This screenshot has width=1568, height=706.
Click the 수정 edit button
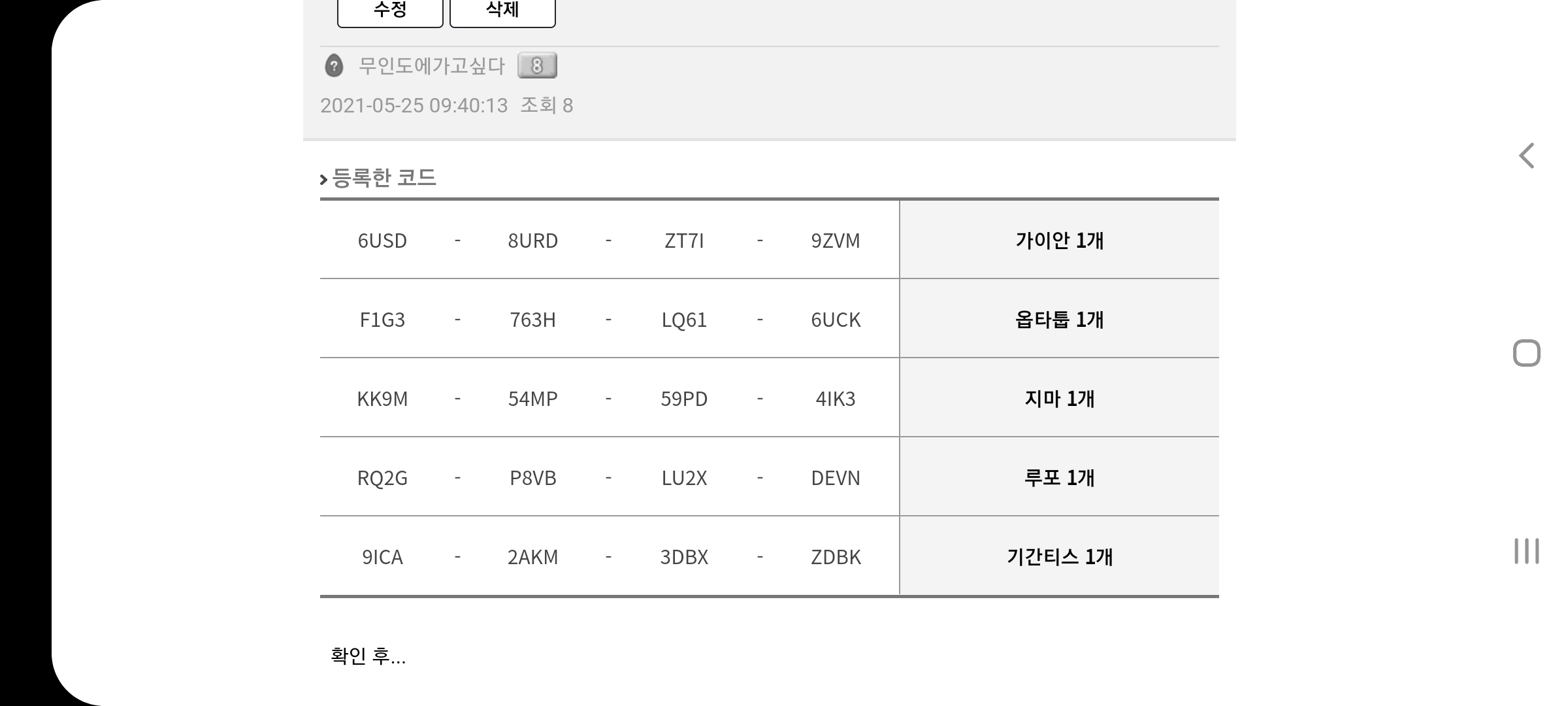pos(390,10)
